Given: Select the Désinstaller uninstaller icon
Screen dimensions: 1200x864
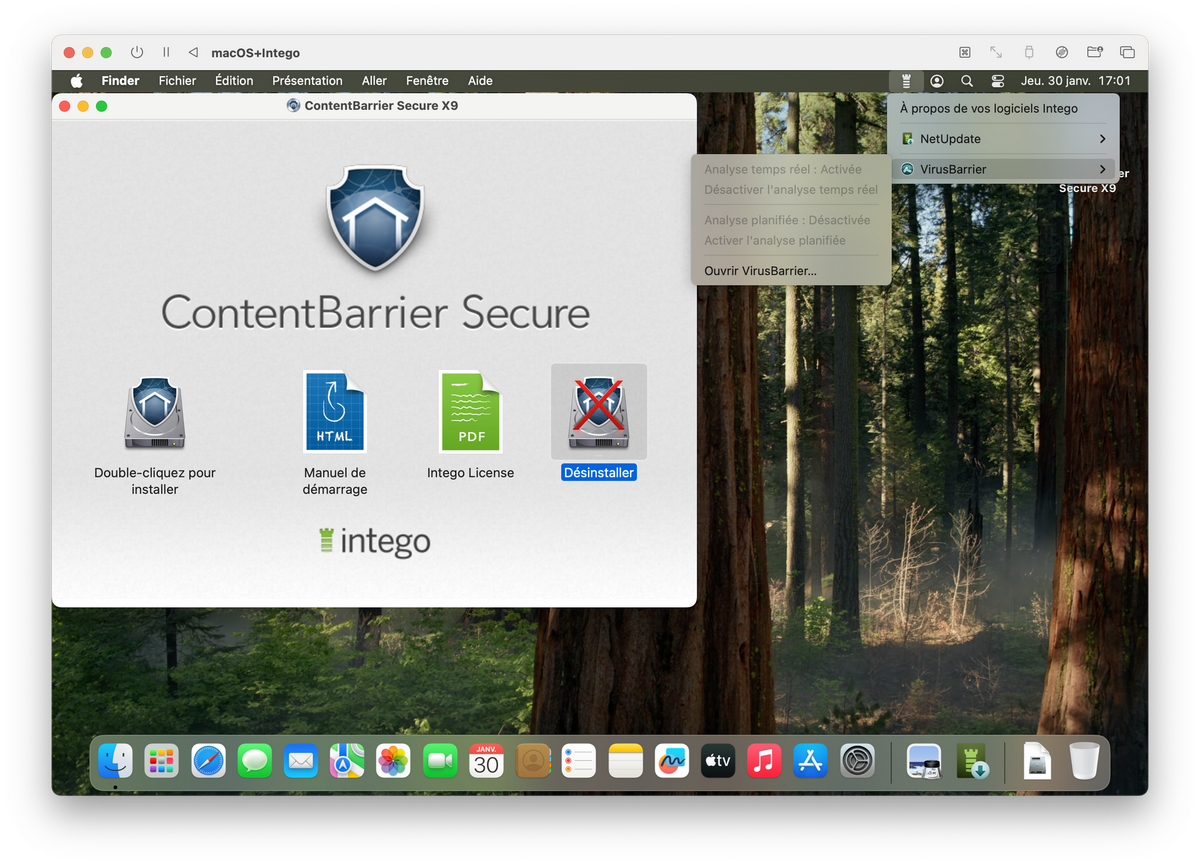Looking at the screenshot, I should click(598, 413).
